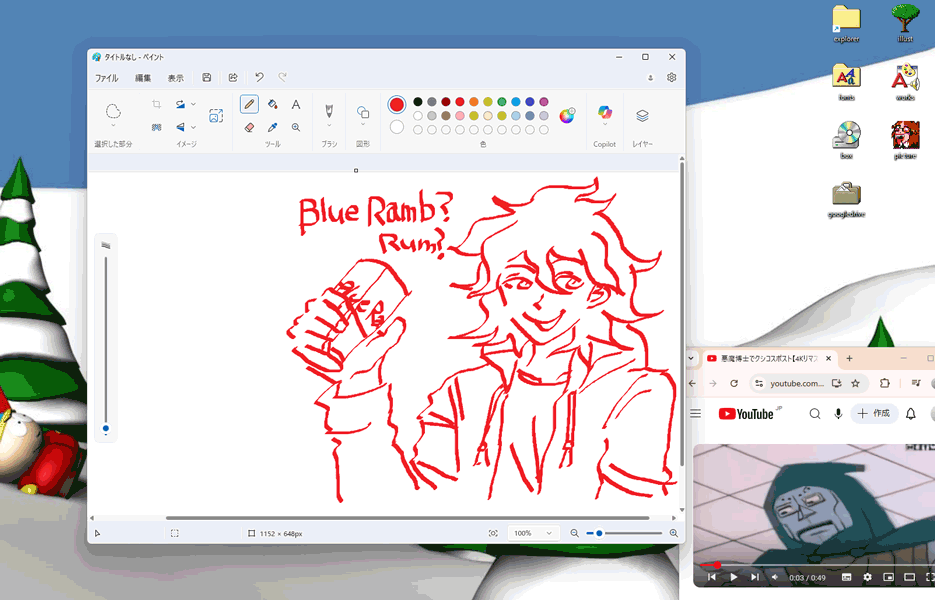Screen dimensions: 935x600
Task: Select the Fill bucket tool
Action: pos(273,105)
